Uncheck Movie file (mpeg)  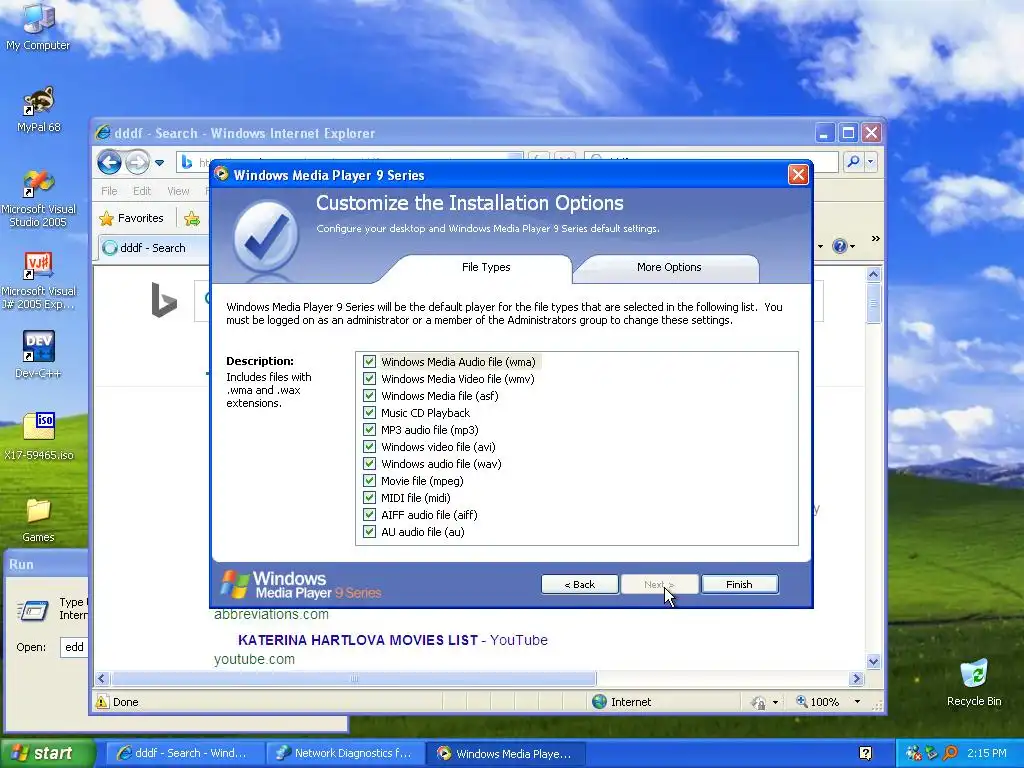pos(369,481)
